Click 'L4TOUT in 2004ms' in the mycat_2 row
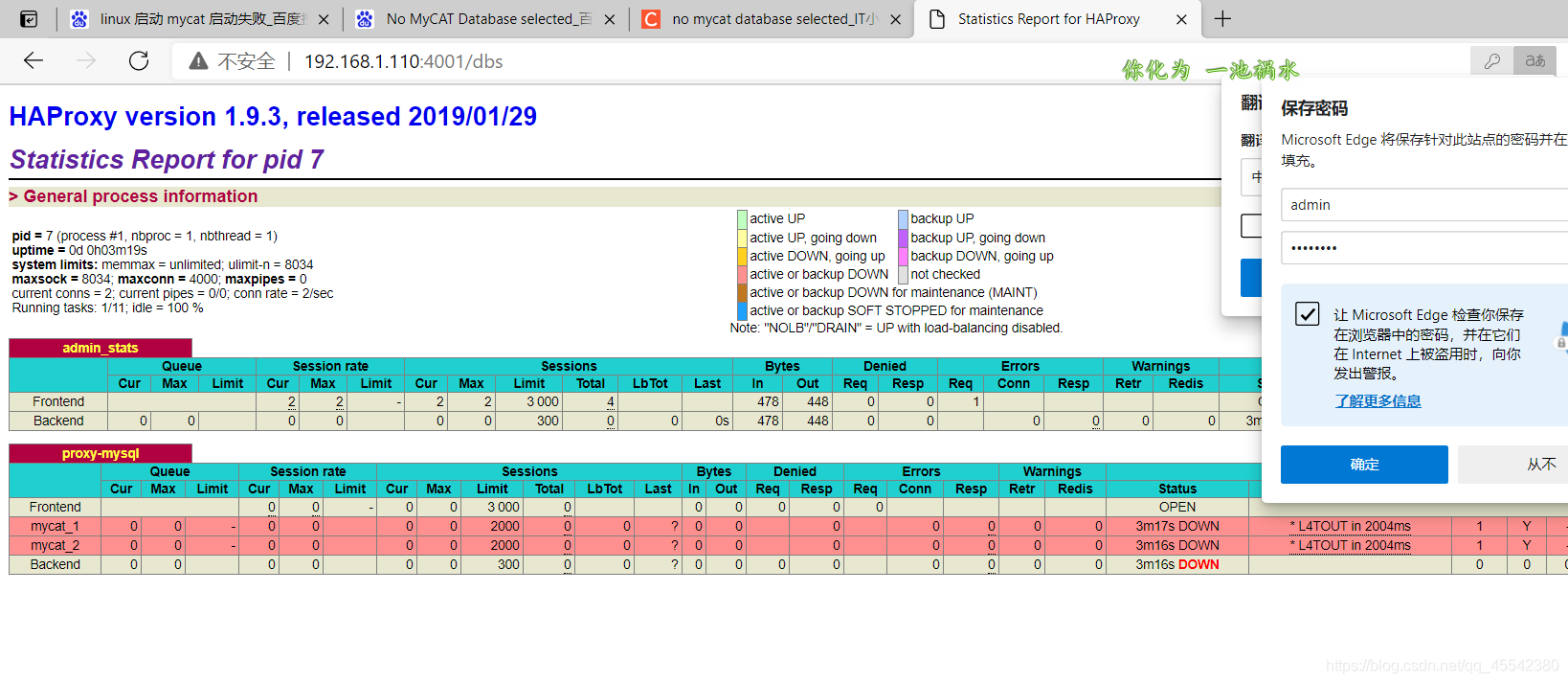 click(1350, 545)
